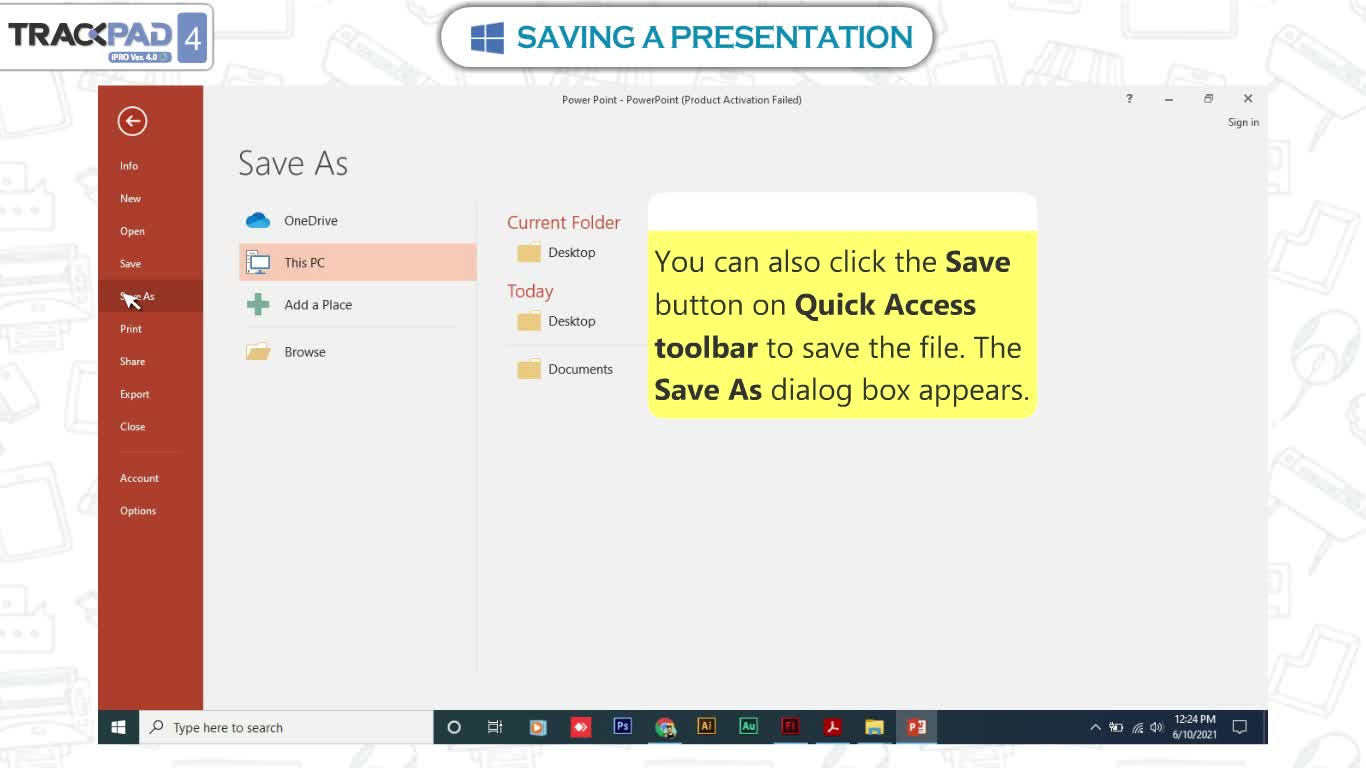Image resolution: width=1366 pixels, height=768 pixels.
Task: Click the battery tray icon
Action: [1116, 727]
